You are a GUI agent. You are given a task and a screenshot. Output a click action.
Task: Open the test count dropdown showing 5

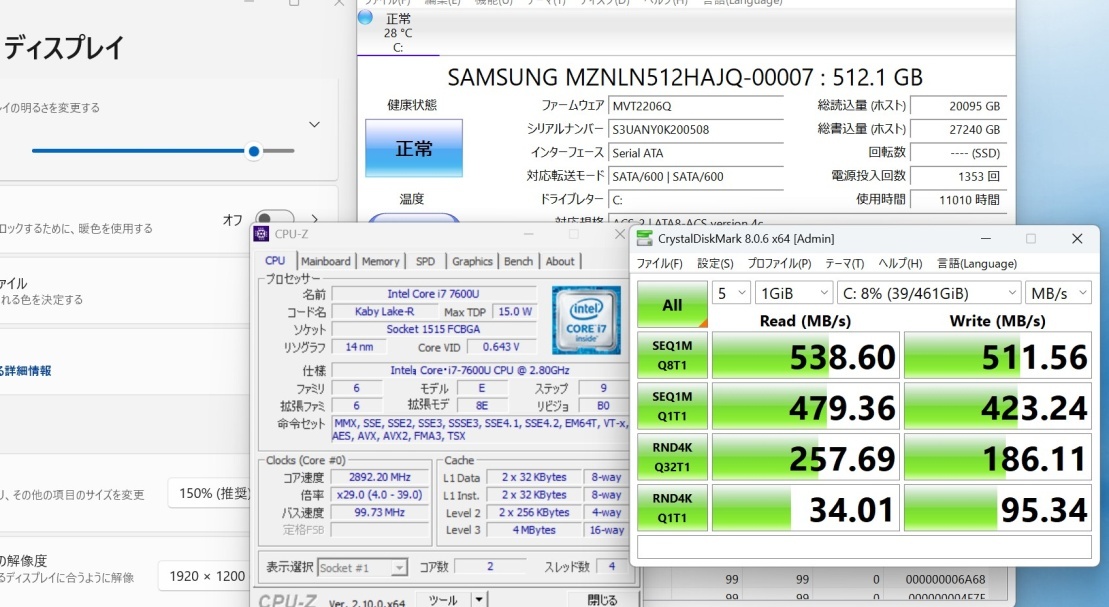(x=731, y=293)
